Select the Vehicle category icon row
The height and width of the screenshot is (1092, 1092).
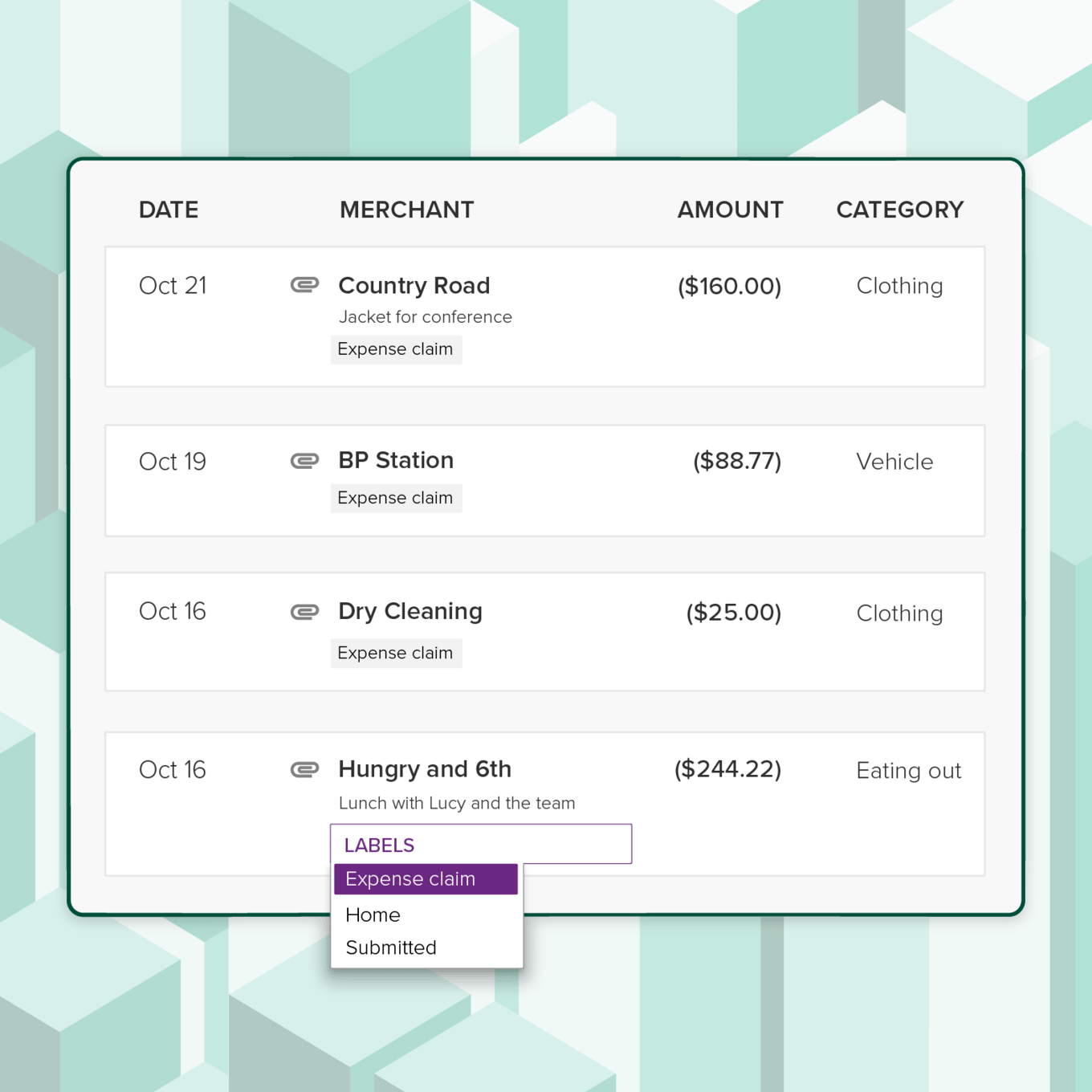click(x=894, y=461)
